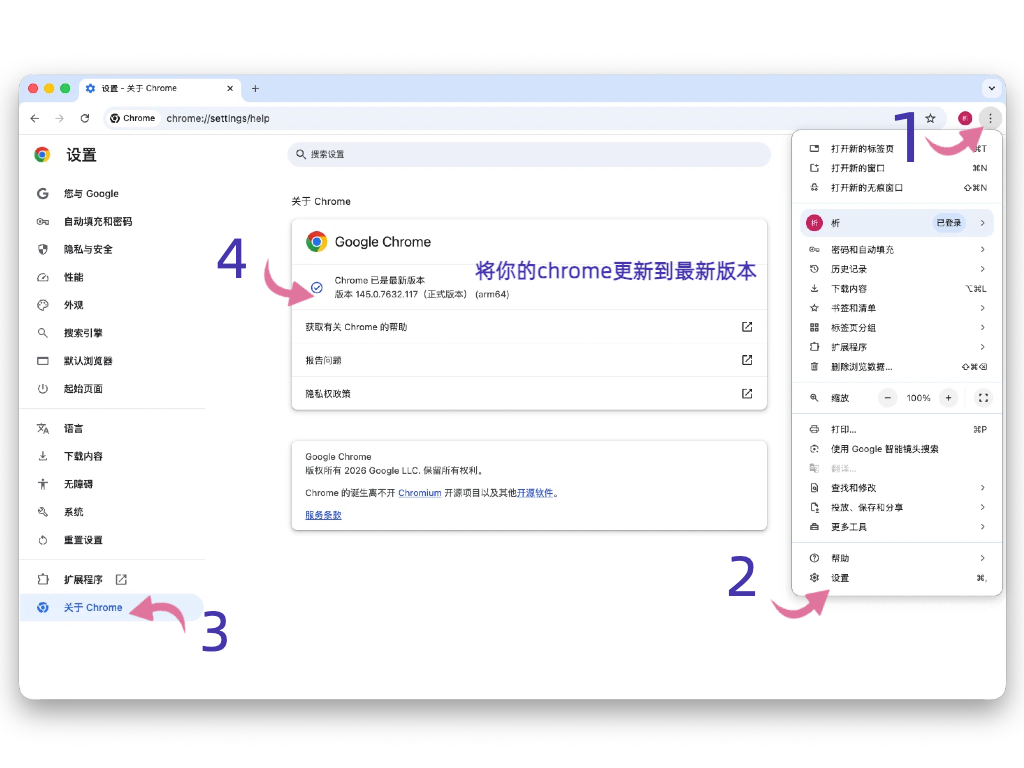Viewport: 1024px width, 768px height.
Task: Click the Chrome logo beside 设置 heading
Action: pos(42,155)
